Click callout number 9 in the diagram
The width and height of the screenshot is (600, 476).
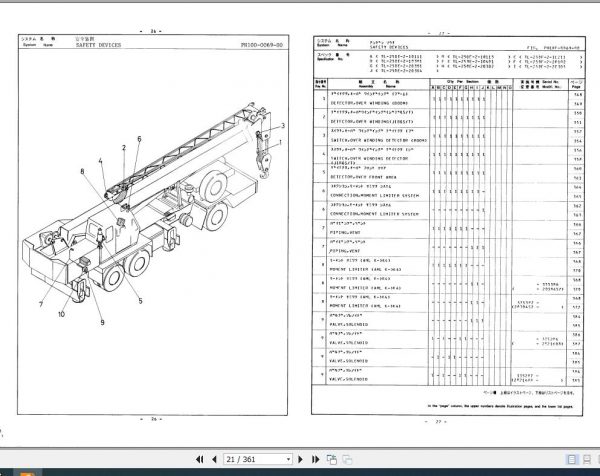click(x=102, y=323)
